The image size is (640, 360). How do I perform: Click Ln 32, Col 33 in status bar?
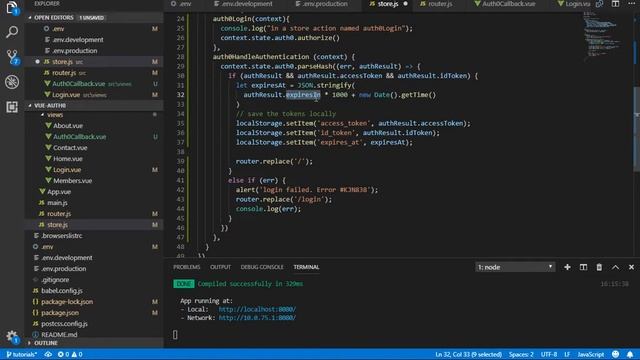point(468,354)
